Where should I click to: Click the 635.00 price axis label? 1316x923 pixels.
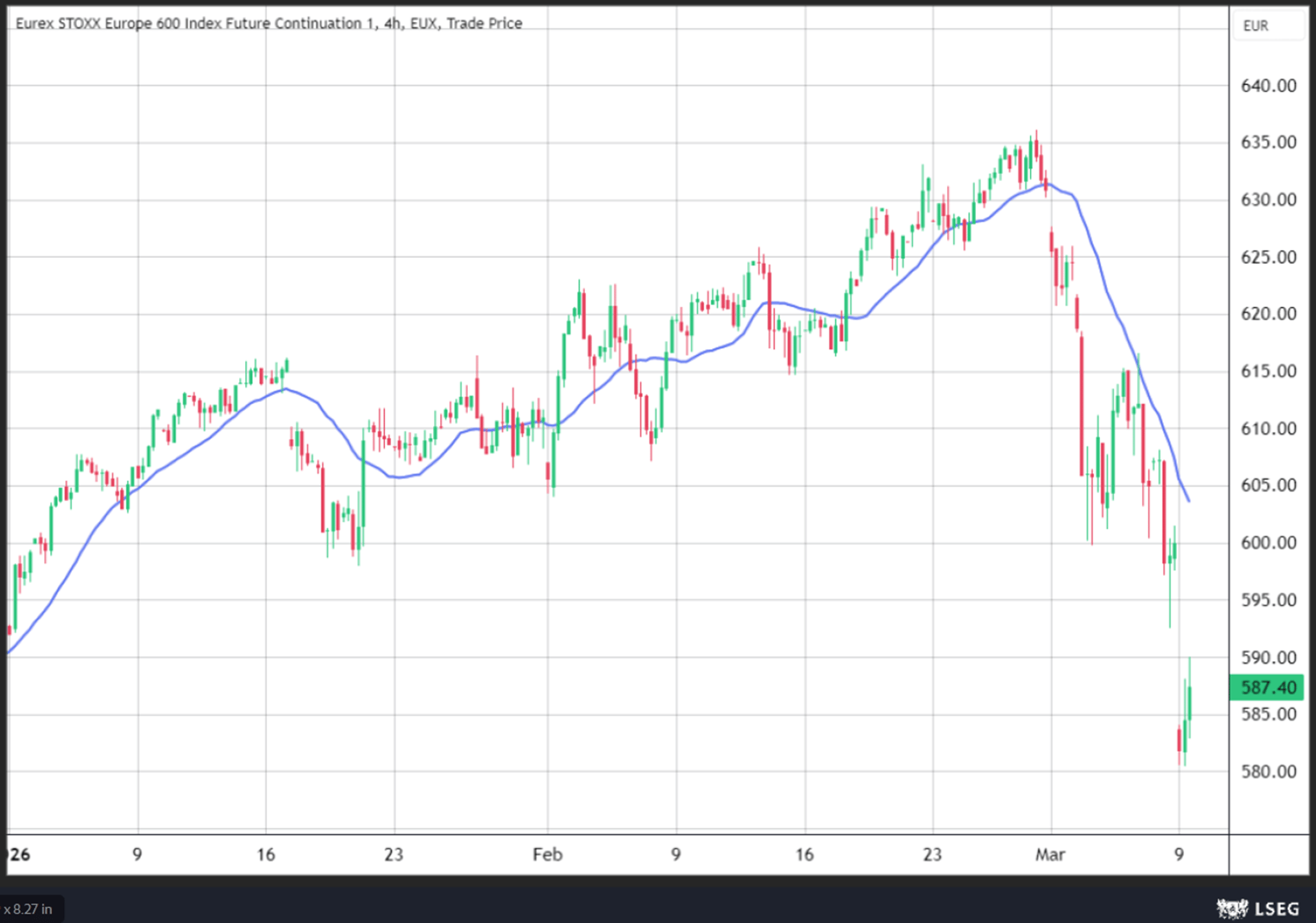1268,142
